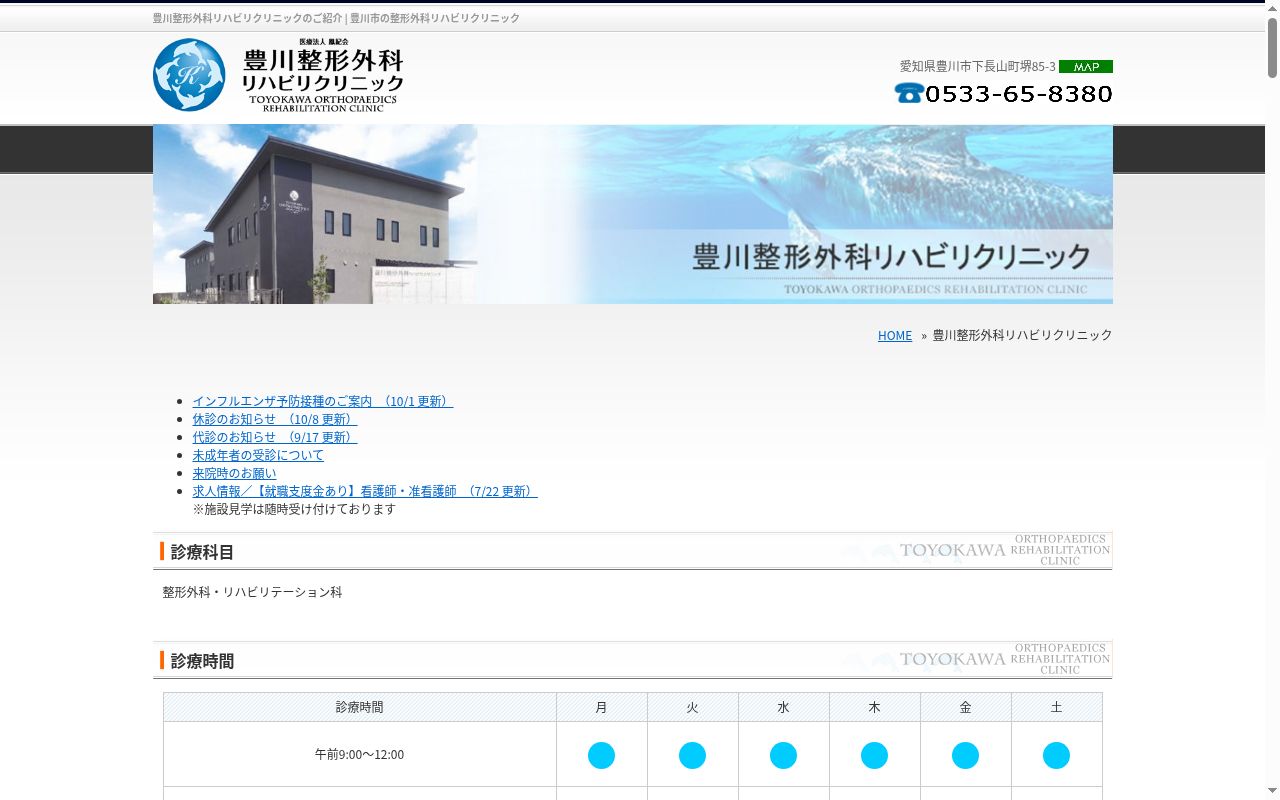
Task: Open インフルエンザ予防接種のご案内 link
Action: pos(323,401)
